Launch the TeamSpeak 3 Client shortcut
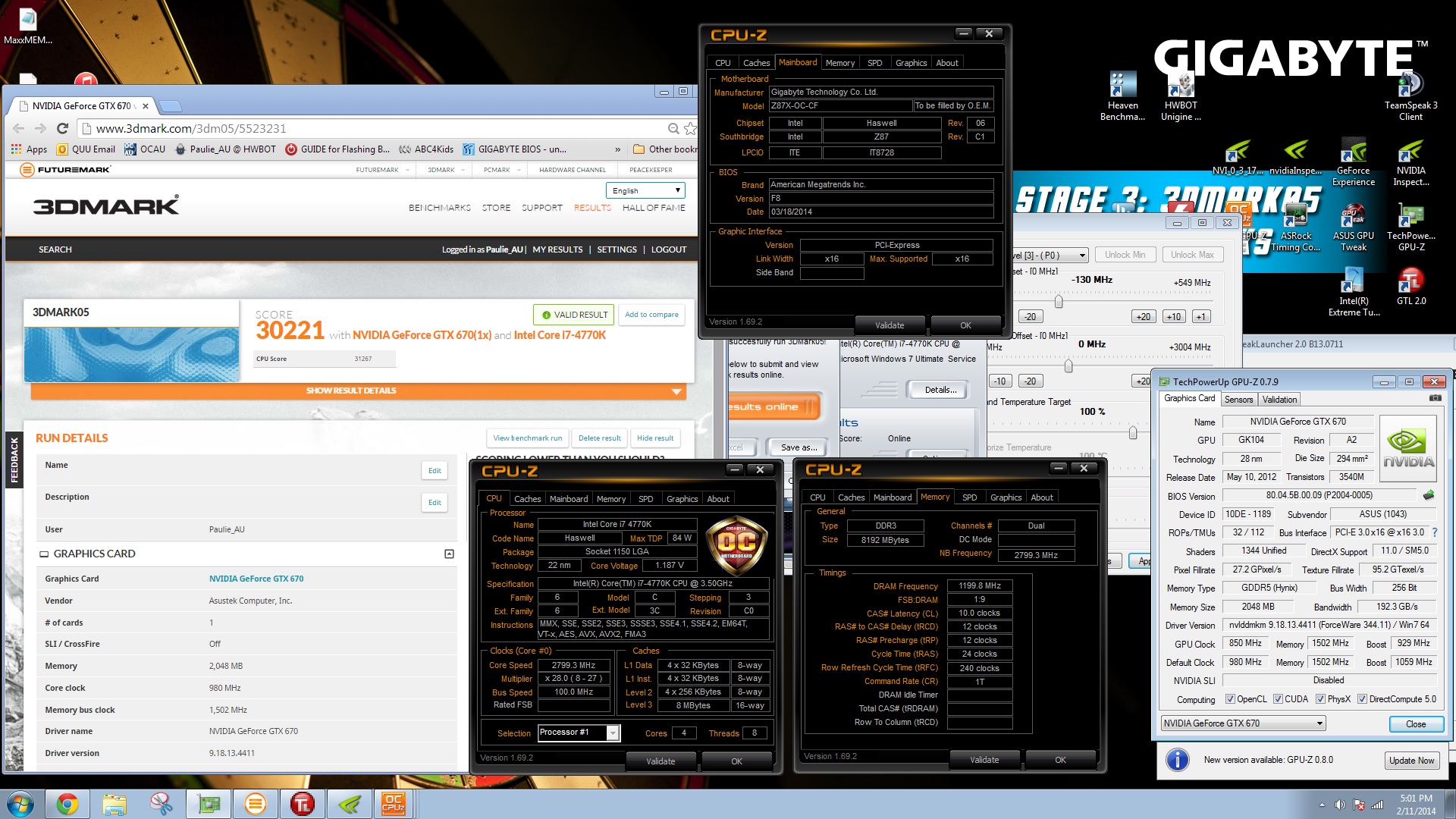This screenshot has width=1456, height=819. 1410,96
